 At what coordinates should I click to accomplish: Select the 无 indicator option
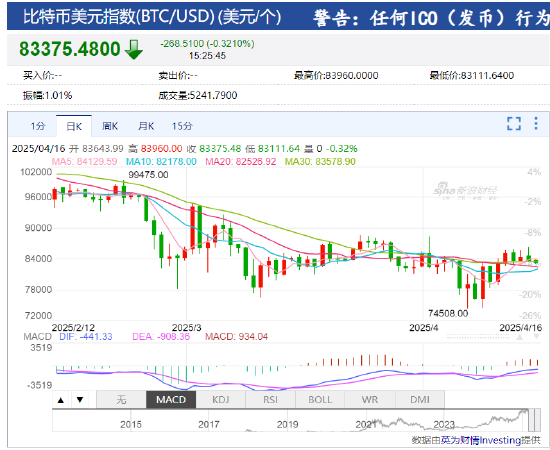point(121,399)
